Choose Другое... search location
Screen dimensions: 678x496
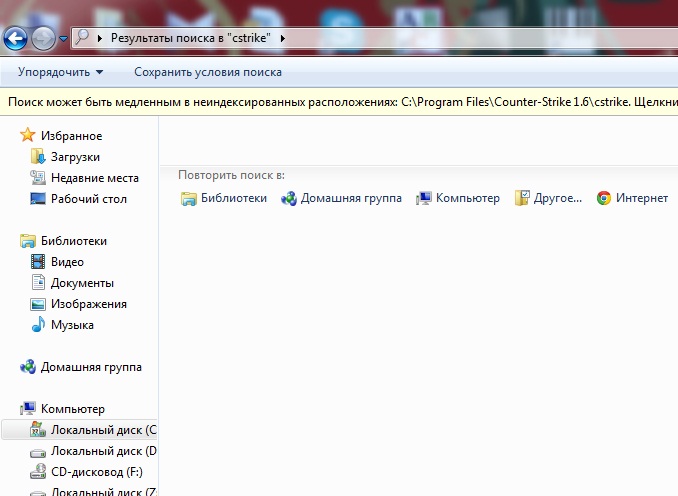point(558,198)
